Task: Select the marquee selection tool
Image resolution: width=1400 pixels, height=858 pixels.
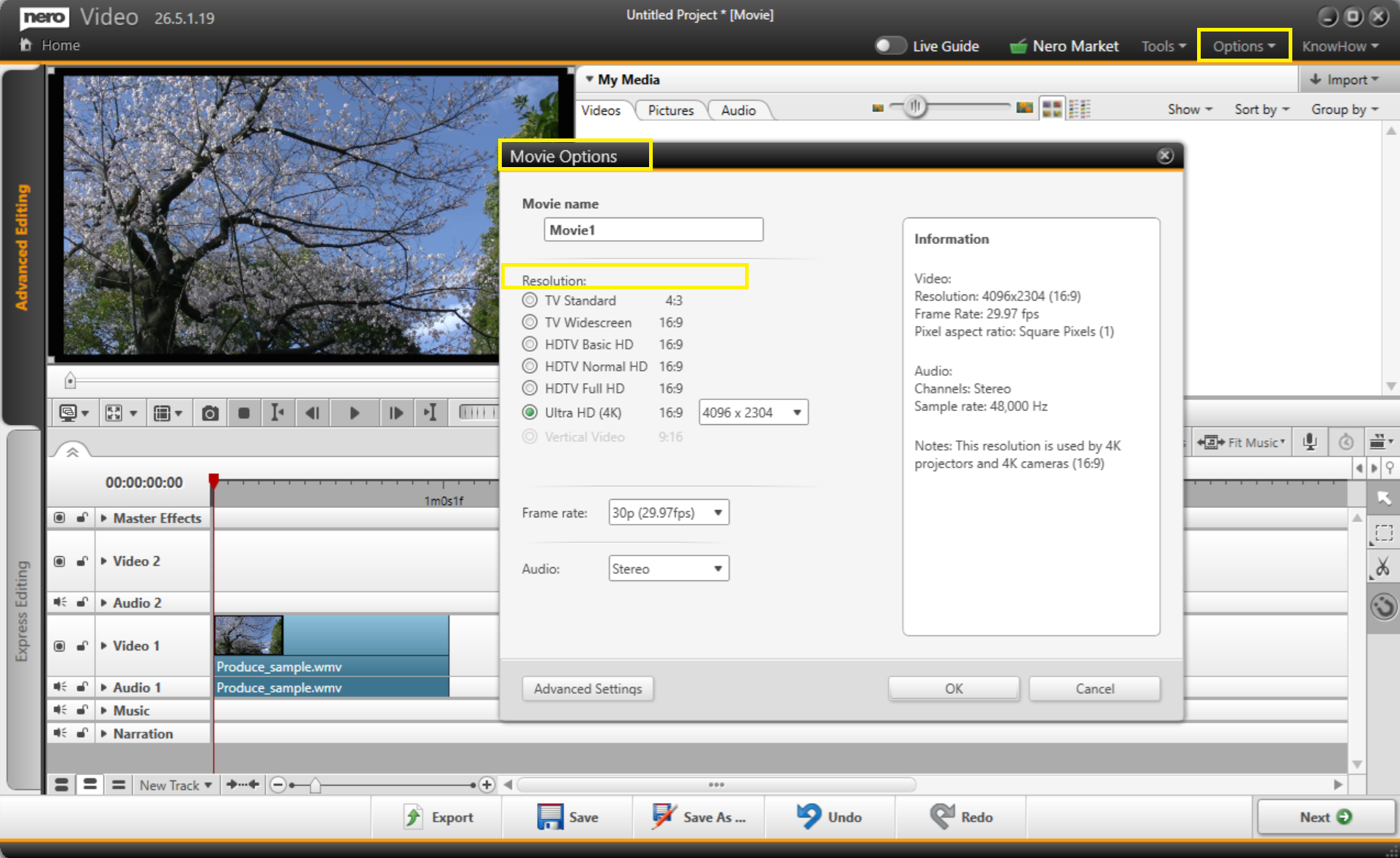Action: (x=1383, y=533)
